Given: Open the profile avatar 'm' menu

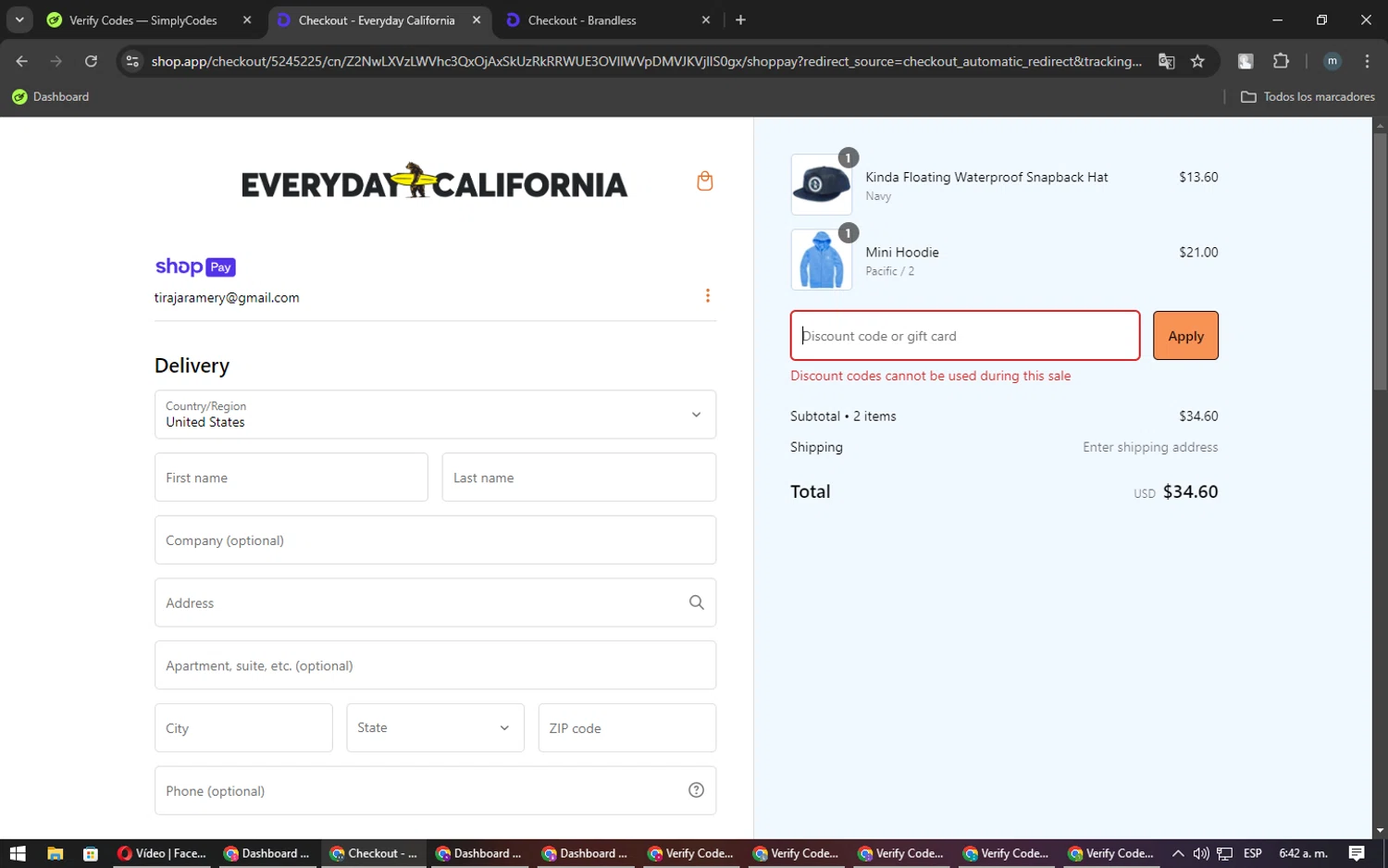Looking at the screenshot, I should [1332, 61].
